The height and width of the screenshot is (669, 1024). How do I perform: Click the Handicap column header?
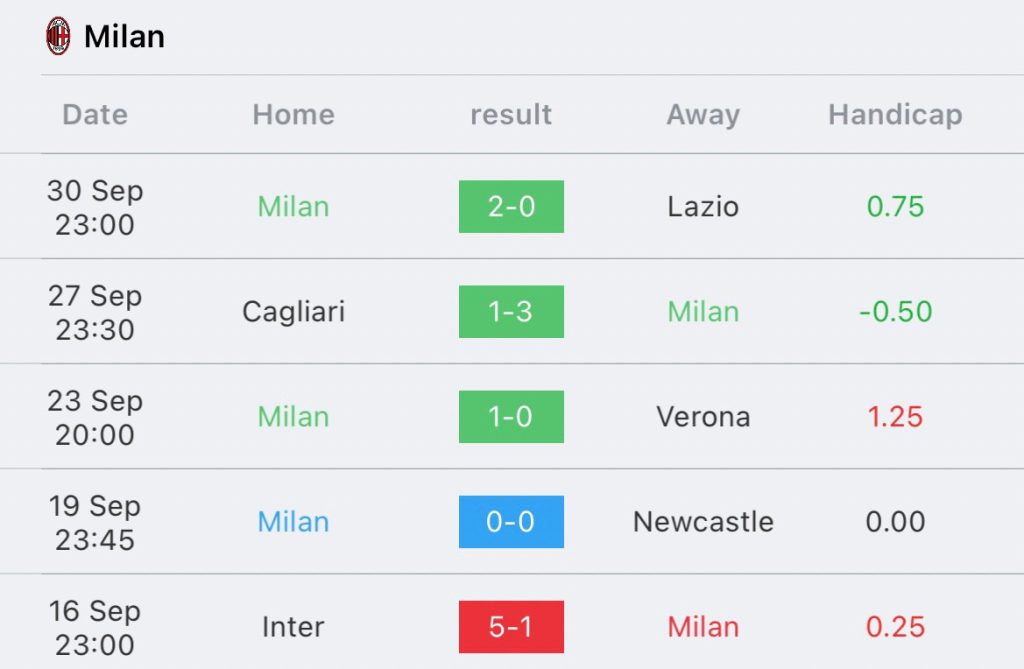click(895, 115)
